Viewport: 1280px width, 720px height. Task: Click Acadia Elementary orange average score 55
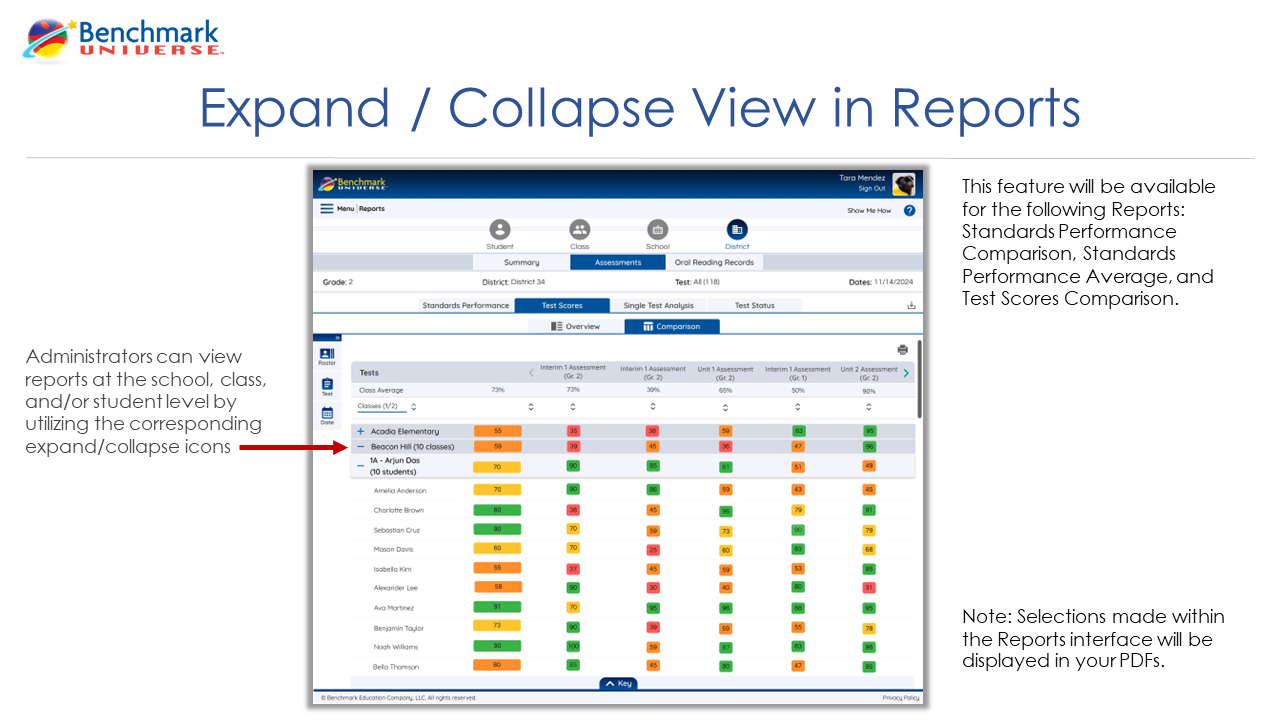point(498,431)
